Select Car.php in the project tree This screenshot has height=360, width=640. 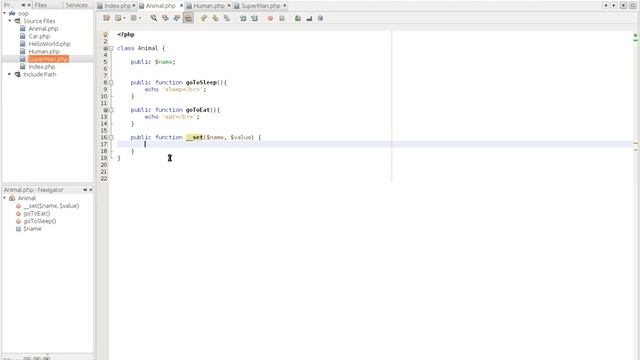pos(39,36)
